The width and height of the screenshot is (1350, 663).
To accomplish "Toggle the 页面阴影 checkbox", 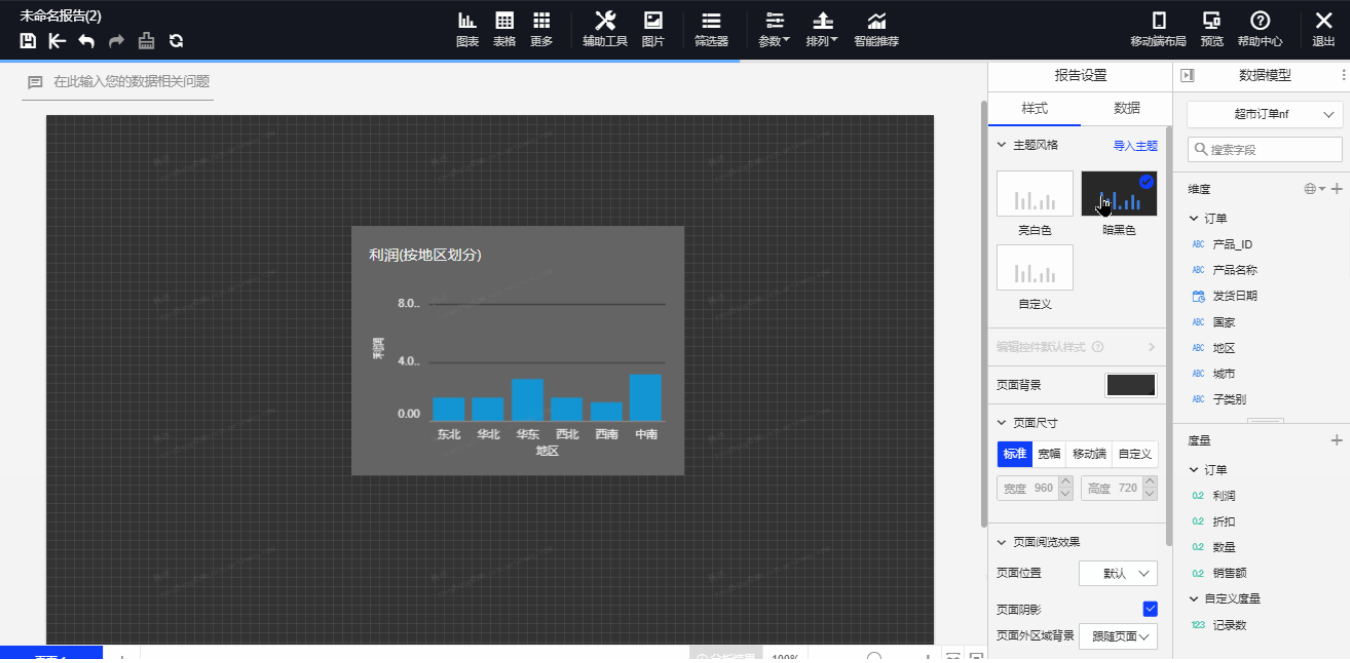I will coord(1150,609).
